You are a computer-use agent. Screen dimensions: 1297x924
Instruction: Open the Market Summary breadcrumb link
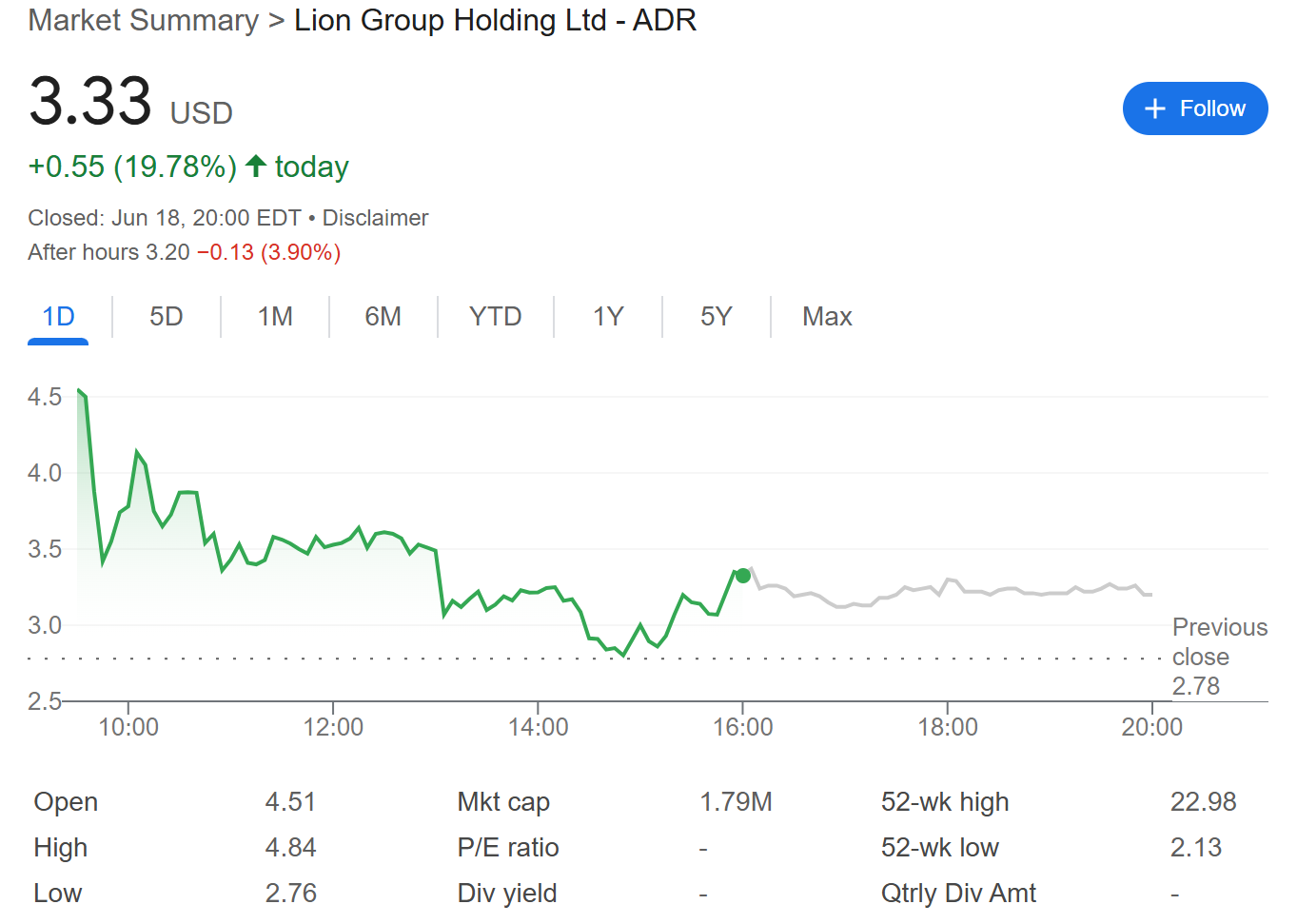click(143, 20)
